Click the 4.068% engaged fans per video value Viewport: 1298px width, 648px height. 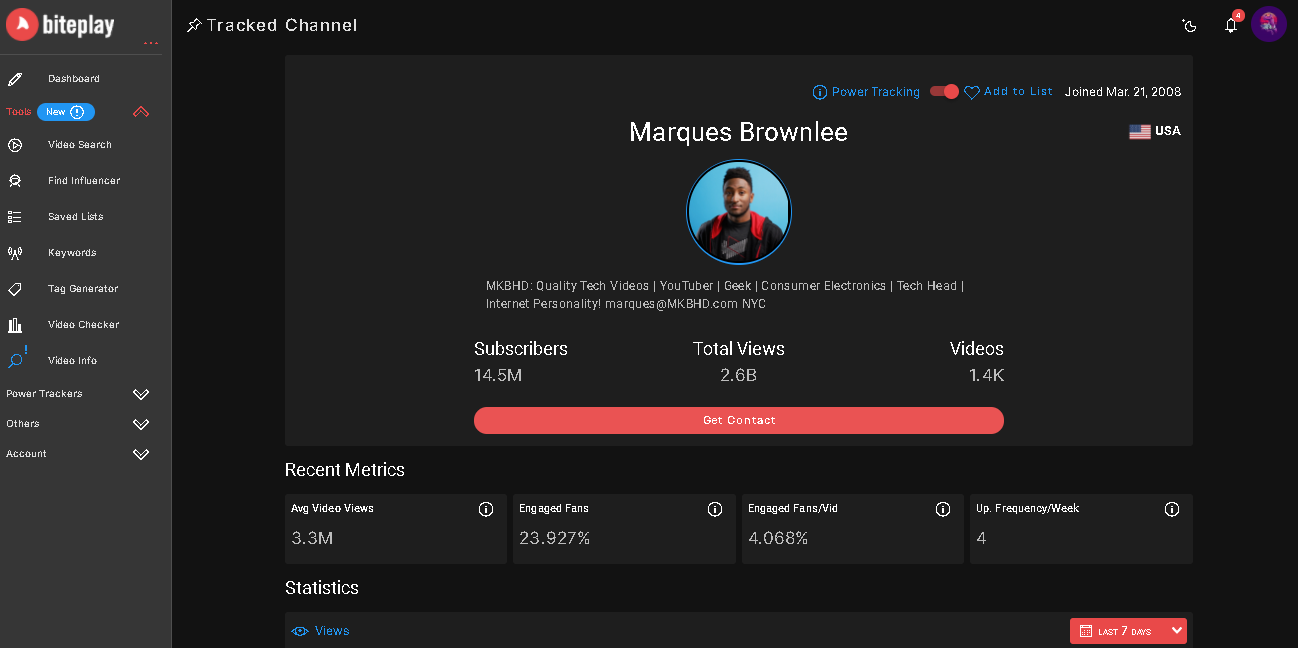click(778, 538)
